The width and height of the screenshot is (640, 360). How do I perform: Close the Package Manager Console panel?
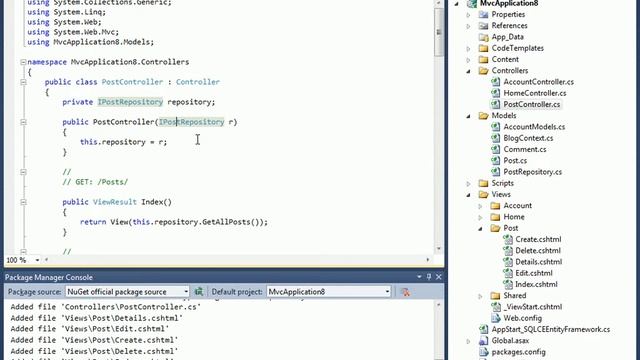tap(439, 277)
